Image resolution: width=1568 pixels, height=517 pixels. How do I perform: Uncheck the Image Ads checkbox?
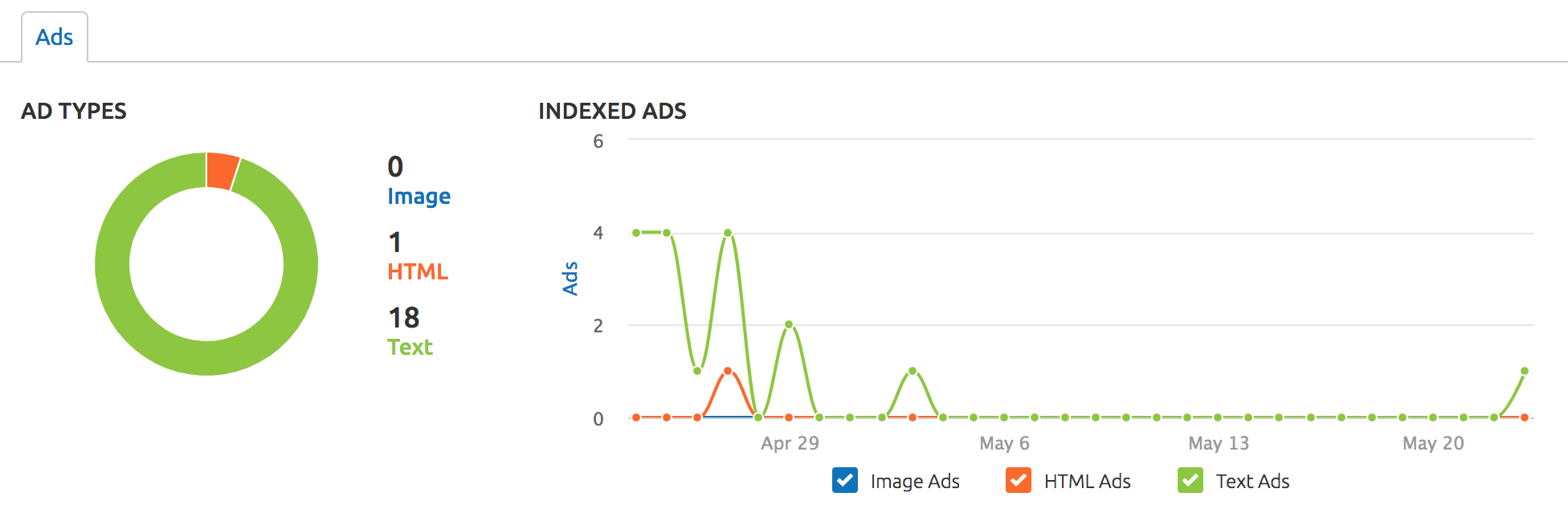[845, 480]
